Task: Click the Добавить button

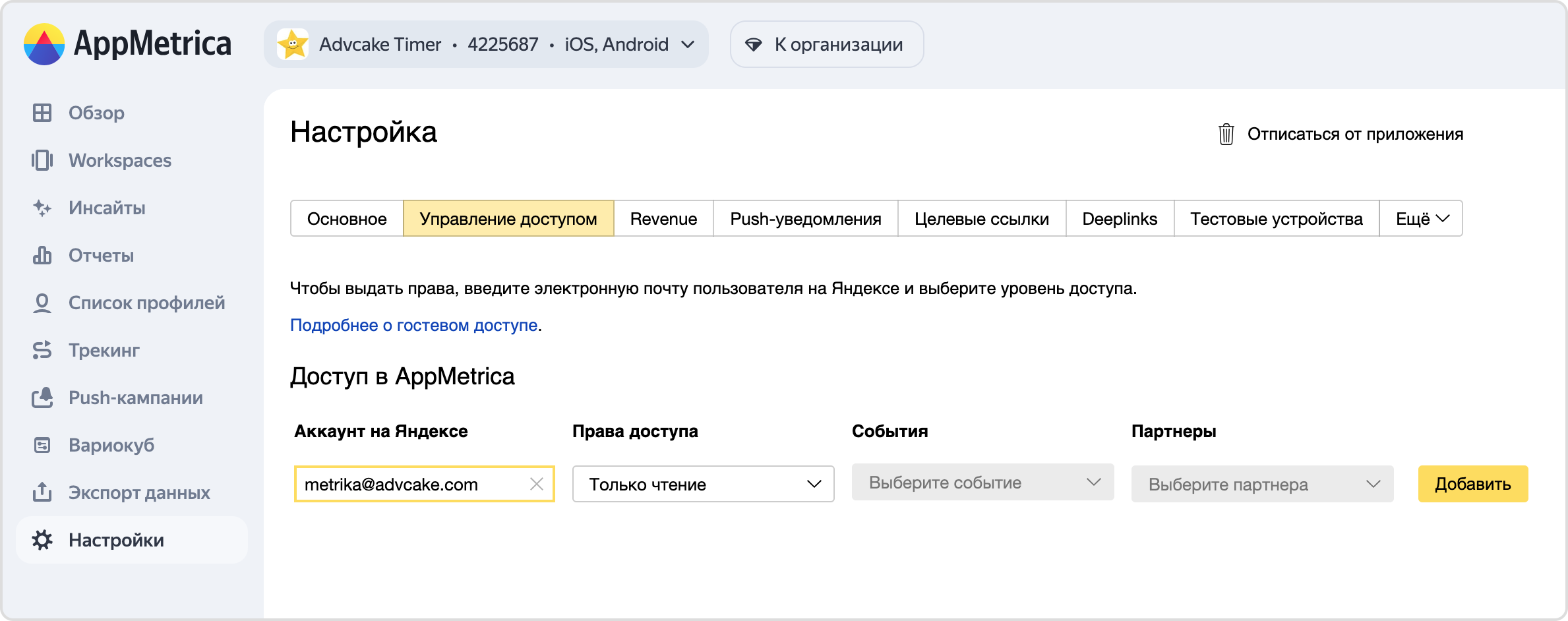Action: click(1473, 484)
